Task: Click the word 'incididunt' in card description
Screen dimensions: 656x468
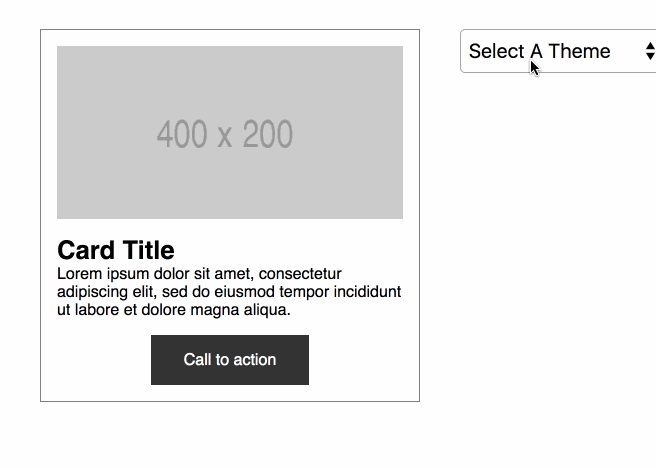Action: (x=367, y=292)
